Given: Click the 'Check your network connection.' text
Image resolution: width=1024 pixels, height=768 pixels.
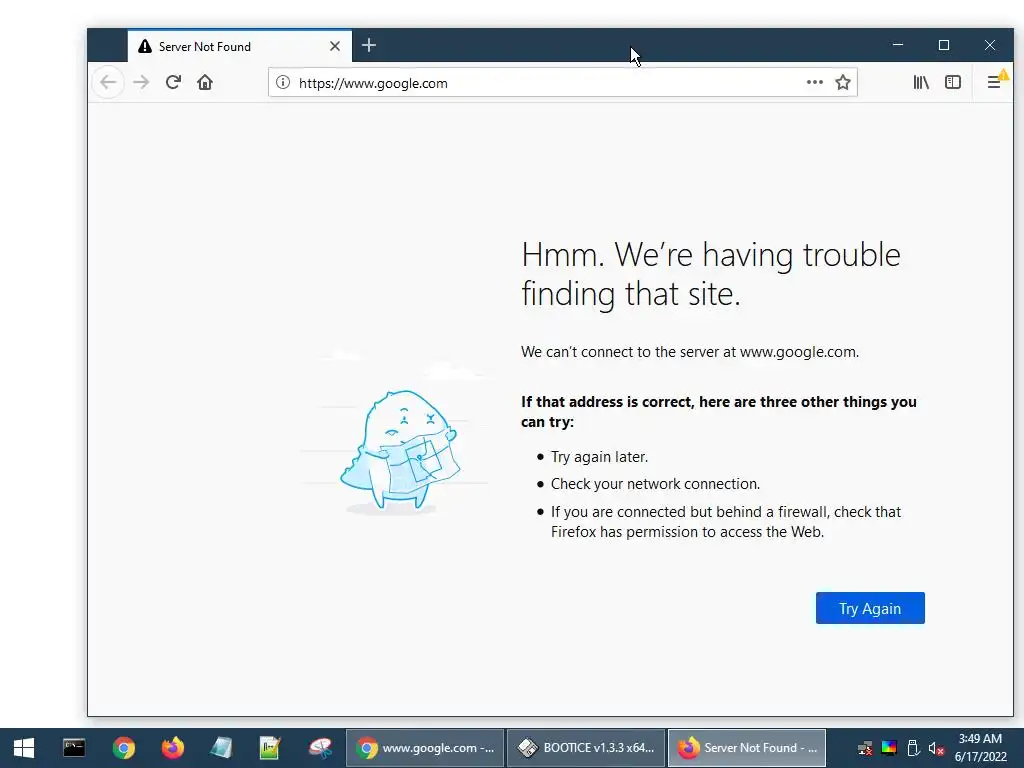Looking at the screenshot, I should point(655,484).
